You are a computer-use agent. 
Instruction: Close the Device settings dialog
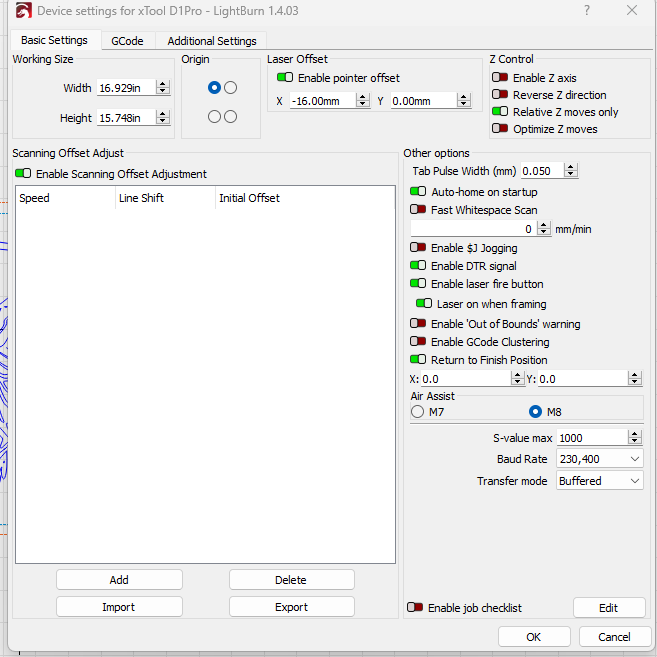pos(632,10)
